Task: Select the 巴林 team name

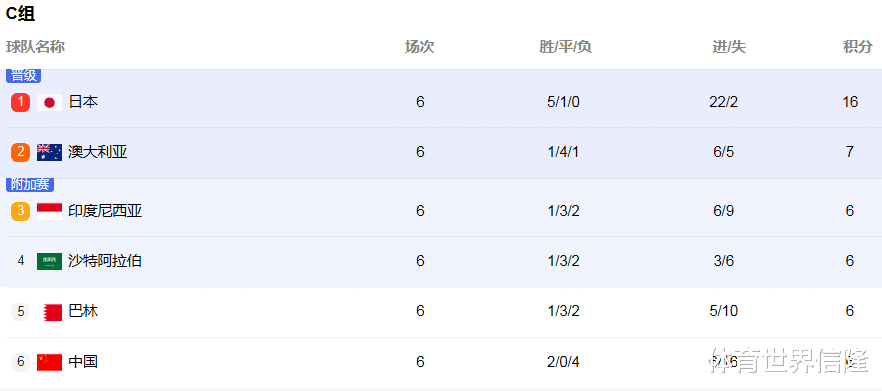Action: click(83, 311)
